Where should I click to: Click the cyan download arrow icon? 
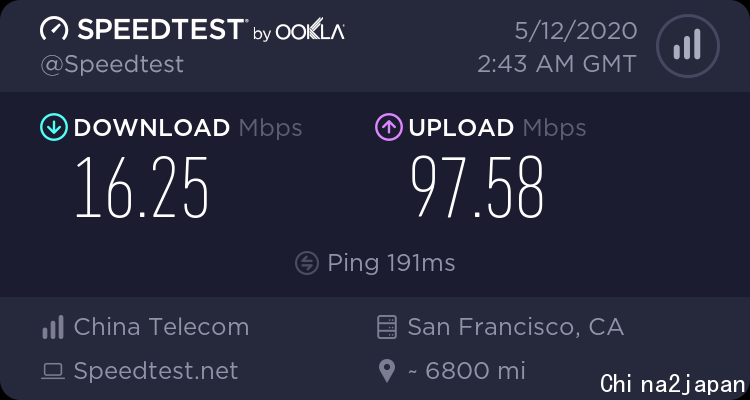click(x=54, y=127)
